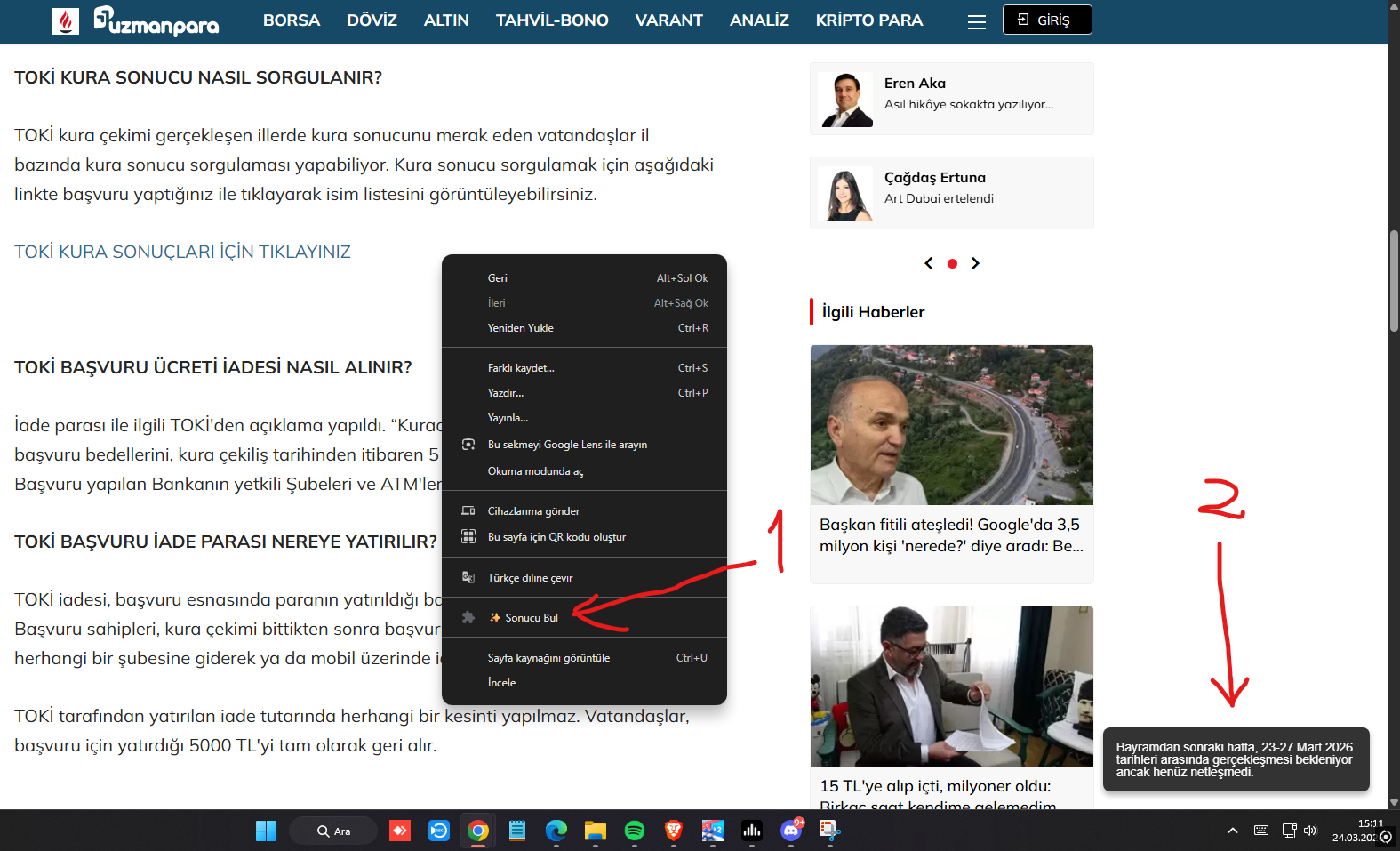Open the game app with ×2 icon in taskbar
The width and height of the screenshot is (1400, 851).
click(x=713, y=831)
